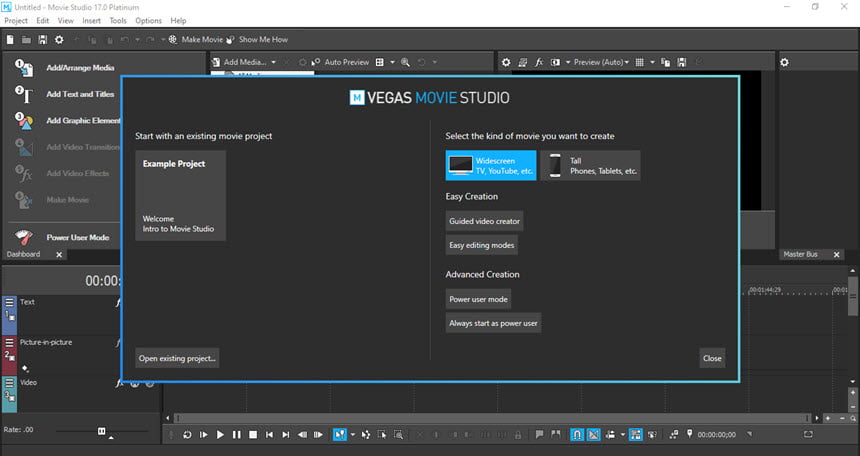Click the split screen view icon in the preview
Viewport: 860px width, 456px height.
[555, 62]
